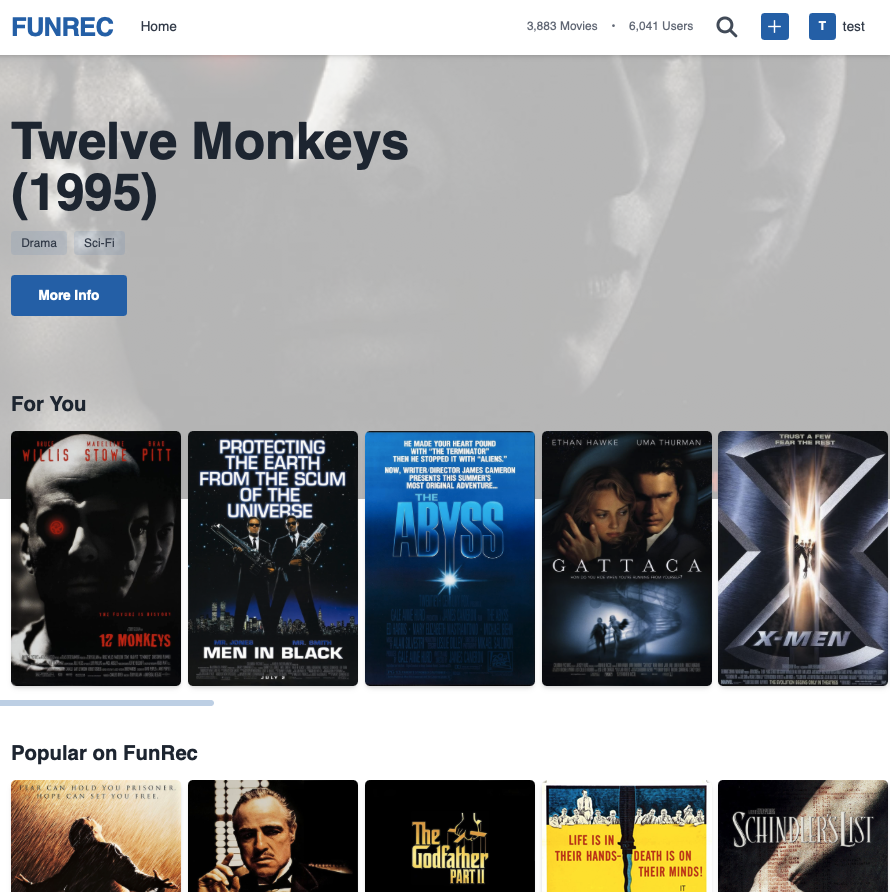Open the X-Men movie poster
Screen dimensions: 890x892
[803, 558]
